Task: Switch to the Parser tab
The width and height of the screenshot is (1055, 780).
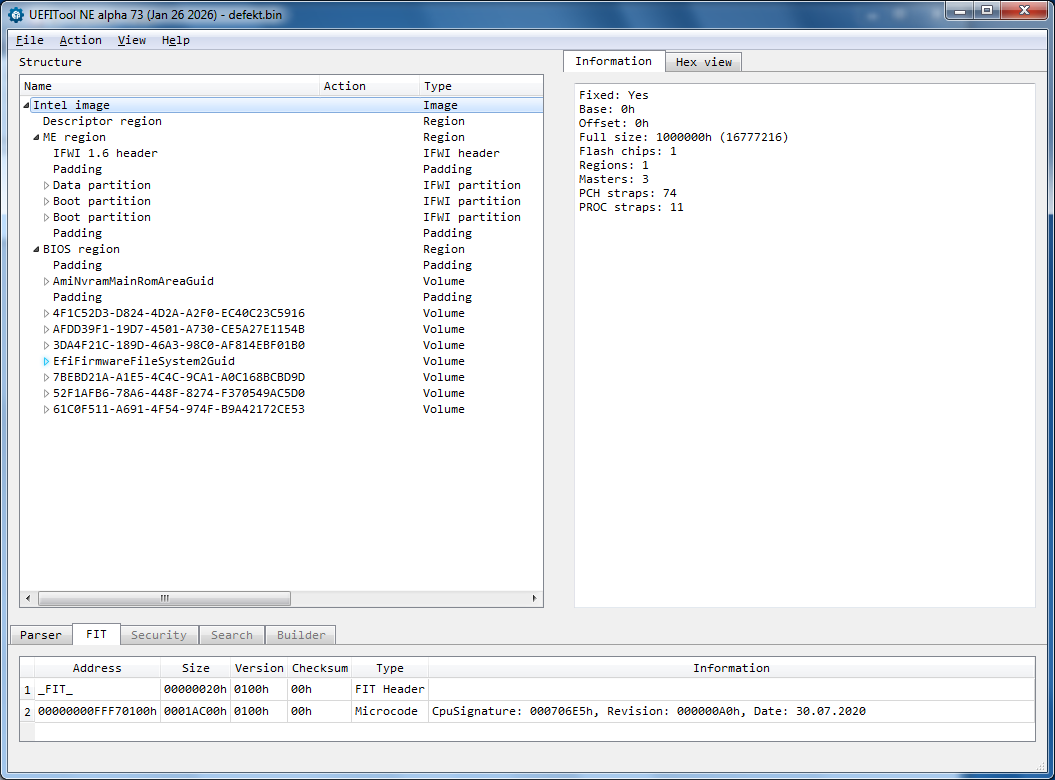Action: 41,635
